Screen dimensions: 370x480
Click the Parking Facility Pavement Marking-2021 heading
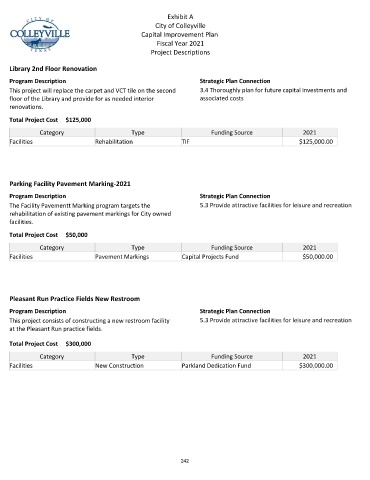point(70,184)
